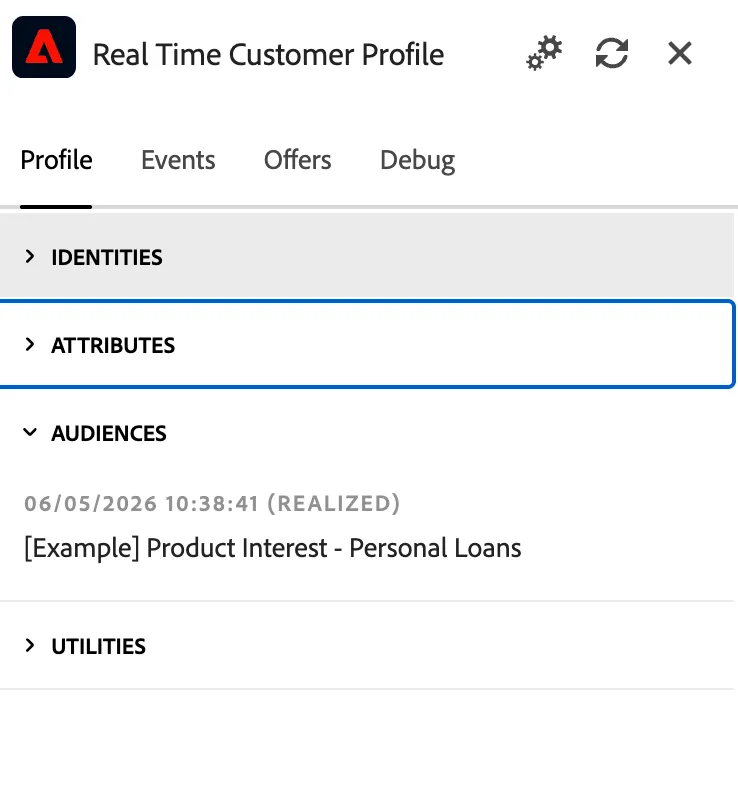Click the Real Time Customer Profile title
Viewport: 738px width, 802px height.
click(x=268, y=55)
